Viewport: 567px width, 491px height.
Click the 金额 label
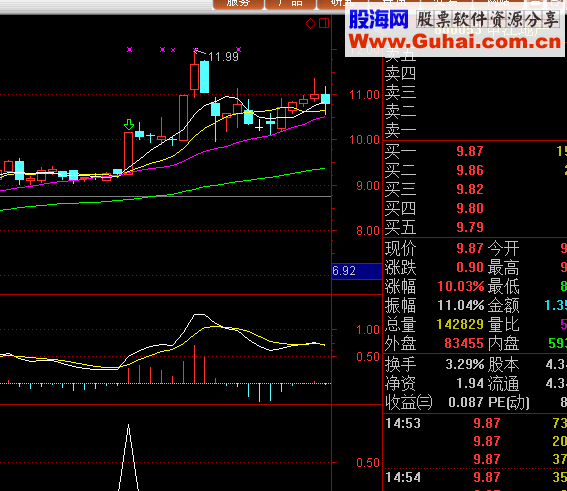[x=503, y=306]
